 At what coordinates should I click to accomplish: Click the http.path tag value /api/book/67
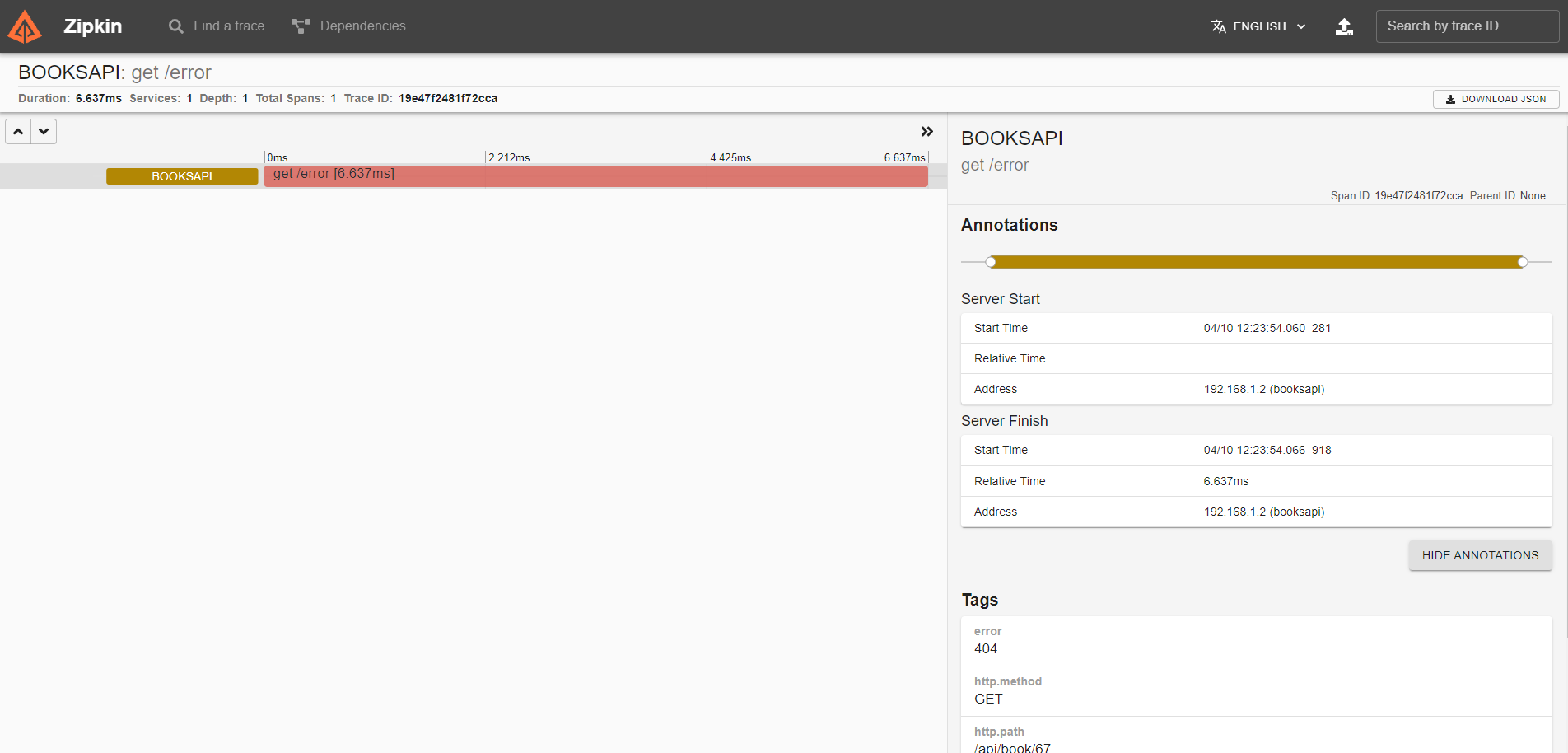click(1012, 747)
